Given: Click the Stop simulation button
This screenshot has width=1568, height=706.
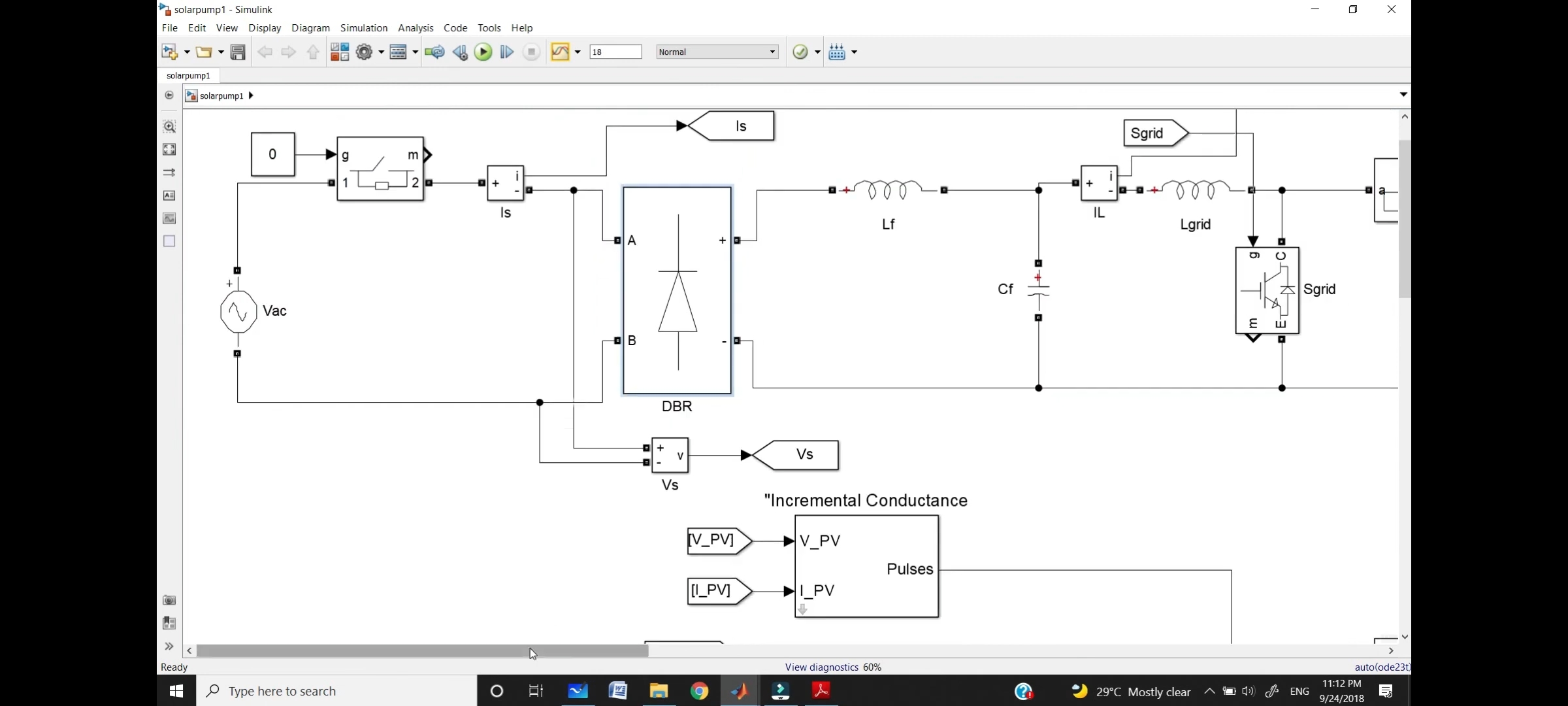Looking at the screenshot, I should click(x=530, y=52).
